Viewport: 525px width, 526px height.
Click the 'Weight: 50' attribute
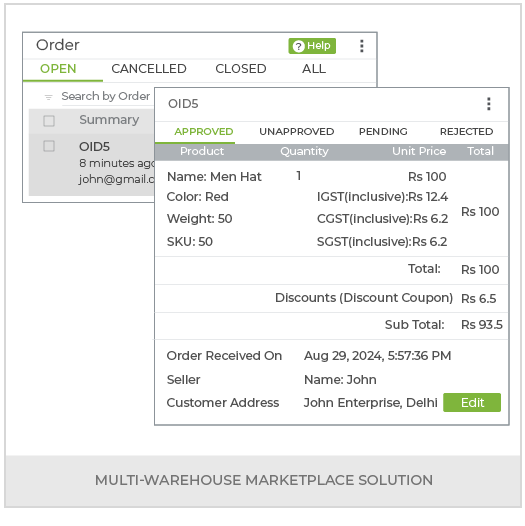click(199, 219)
